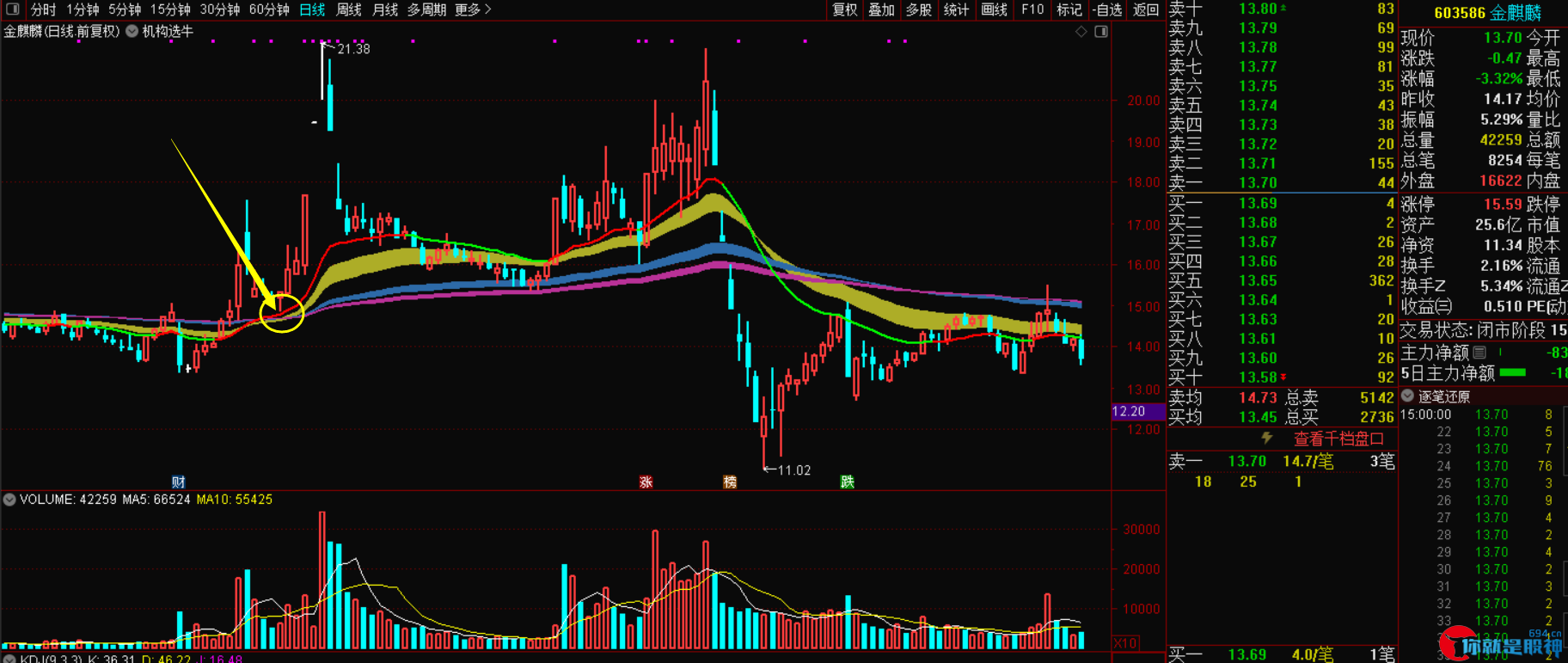This screenshot has width=1568, height=663.
Task: Select the 卖五 13.74 ask row
Action: pos(1282,106)
